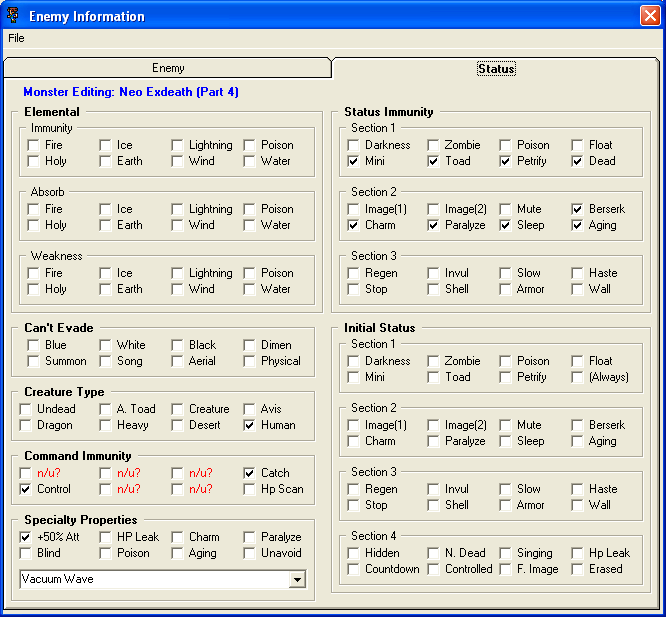
Task: Enable Hp Scan command immunity
Action: tap(249, 489)
